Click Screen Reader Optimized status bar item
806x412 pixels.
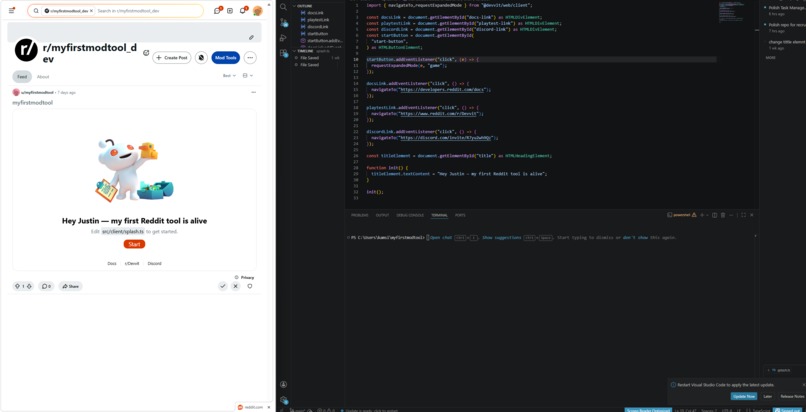648,410
